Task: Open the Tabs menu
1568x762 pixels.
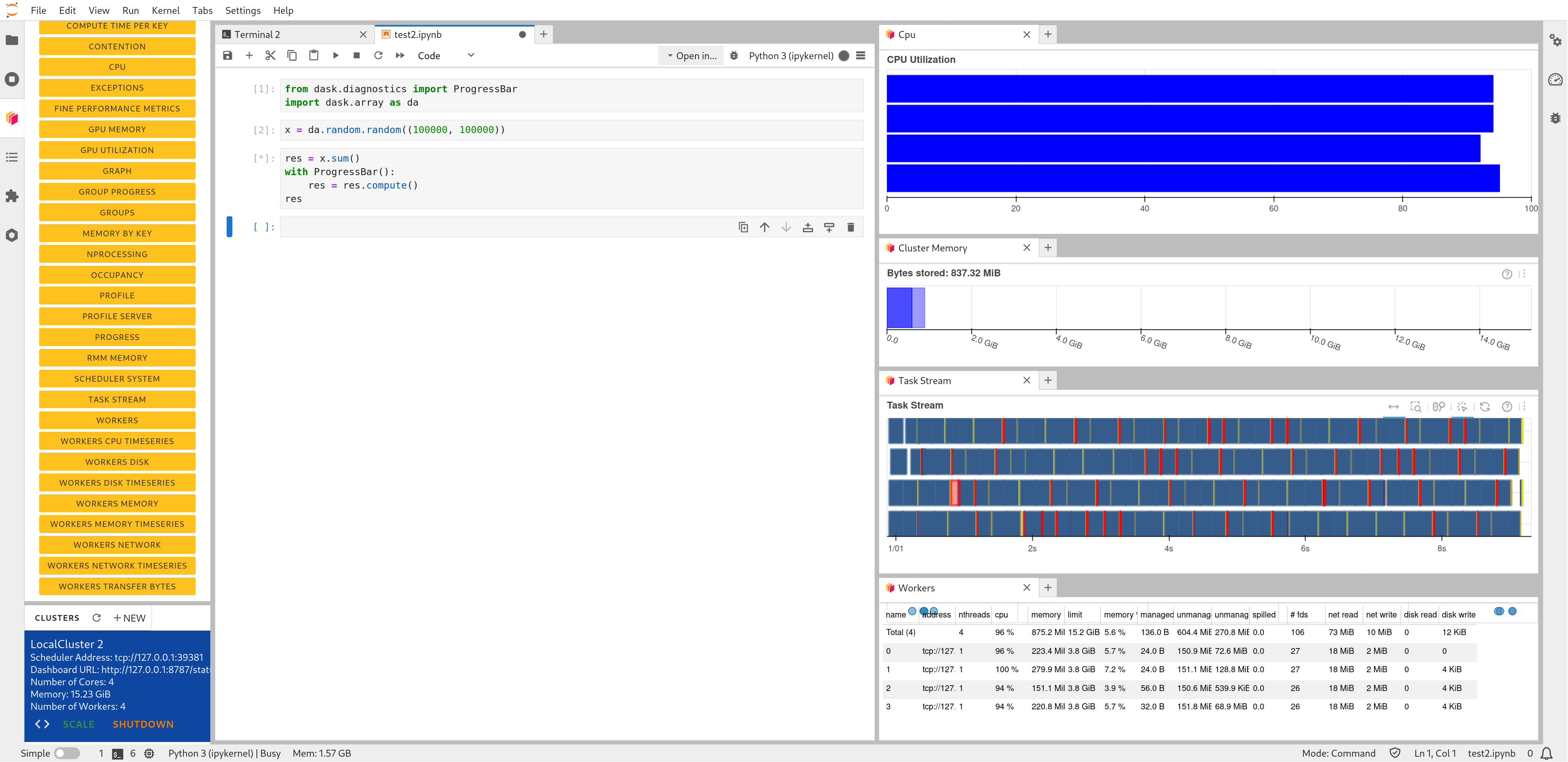Action: pos(202,10)
